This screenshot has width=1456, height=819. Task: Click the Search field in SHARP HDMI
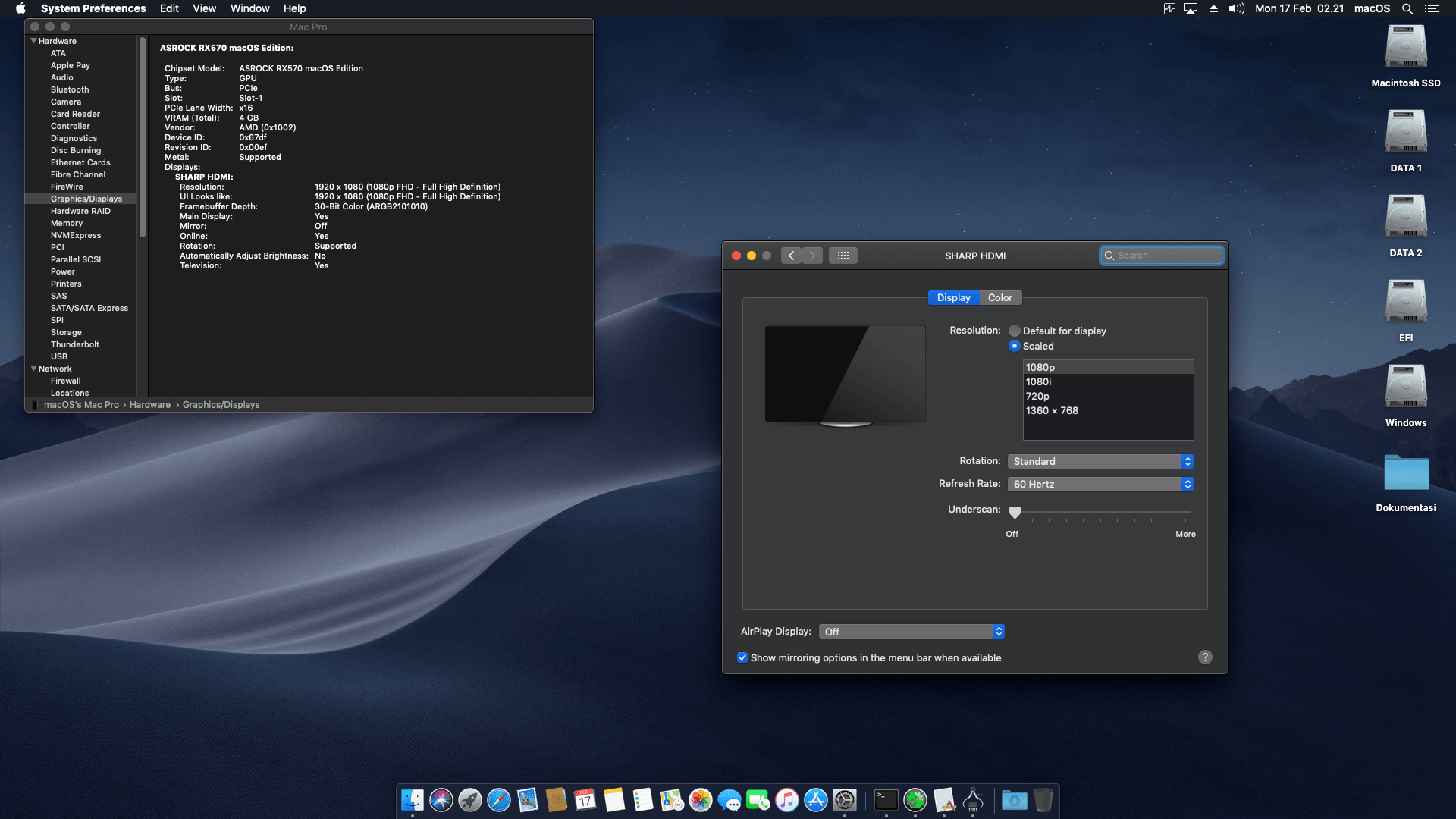(x=1162, y=256)
